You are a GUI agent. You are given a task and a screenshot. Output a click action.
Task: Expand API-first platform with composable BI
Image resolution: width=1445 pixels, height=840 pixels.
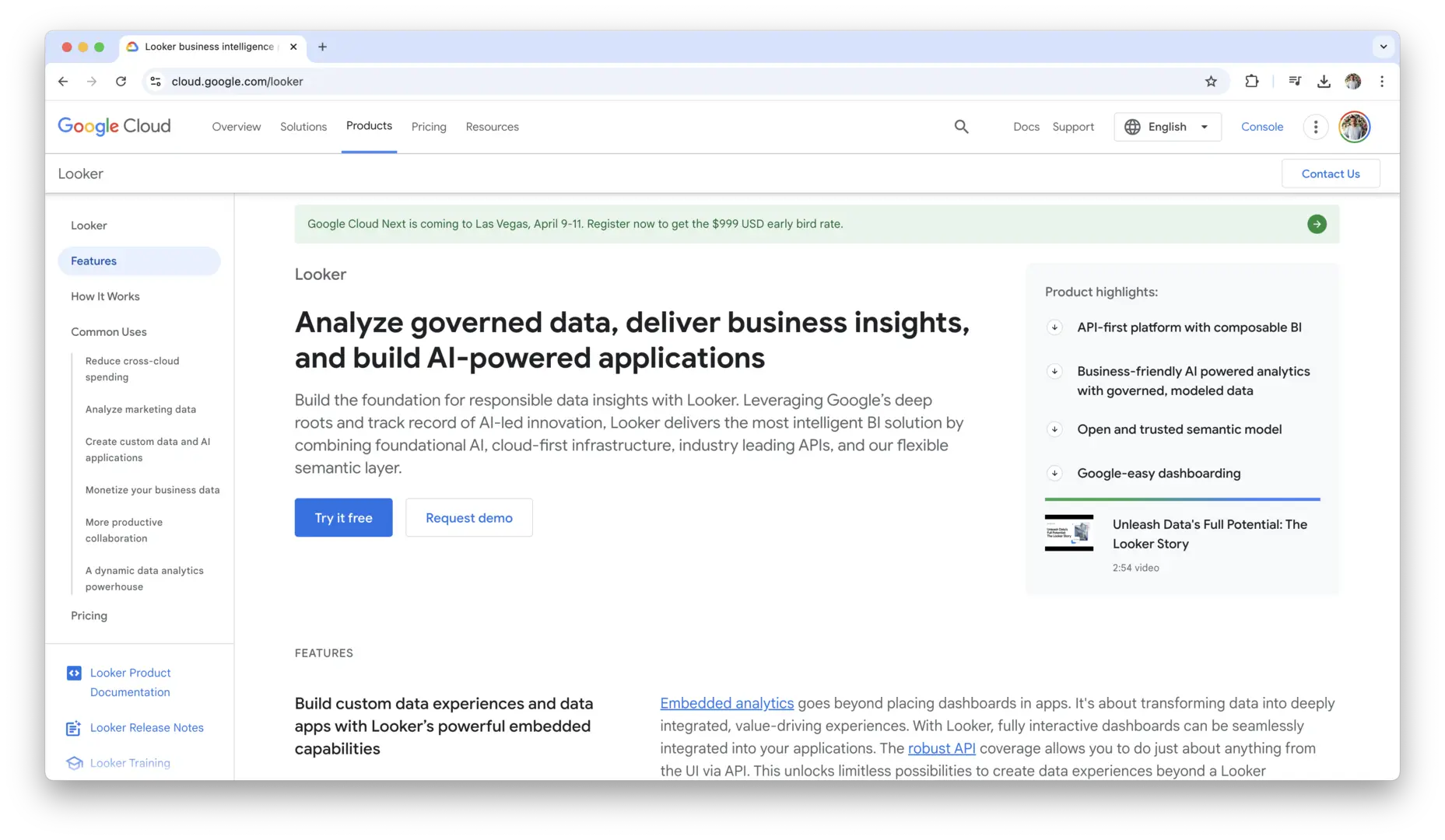point(1054,327)
